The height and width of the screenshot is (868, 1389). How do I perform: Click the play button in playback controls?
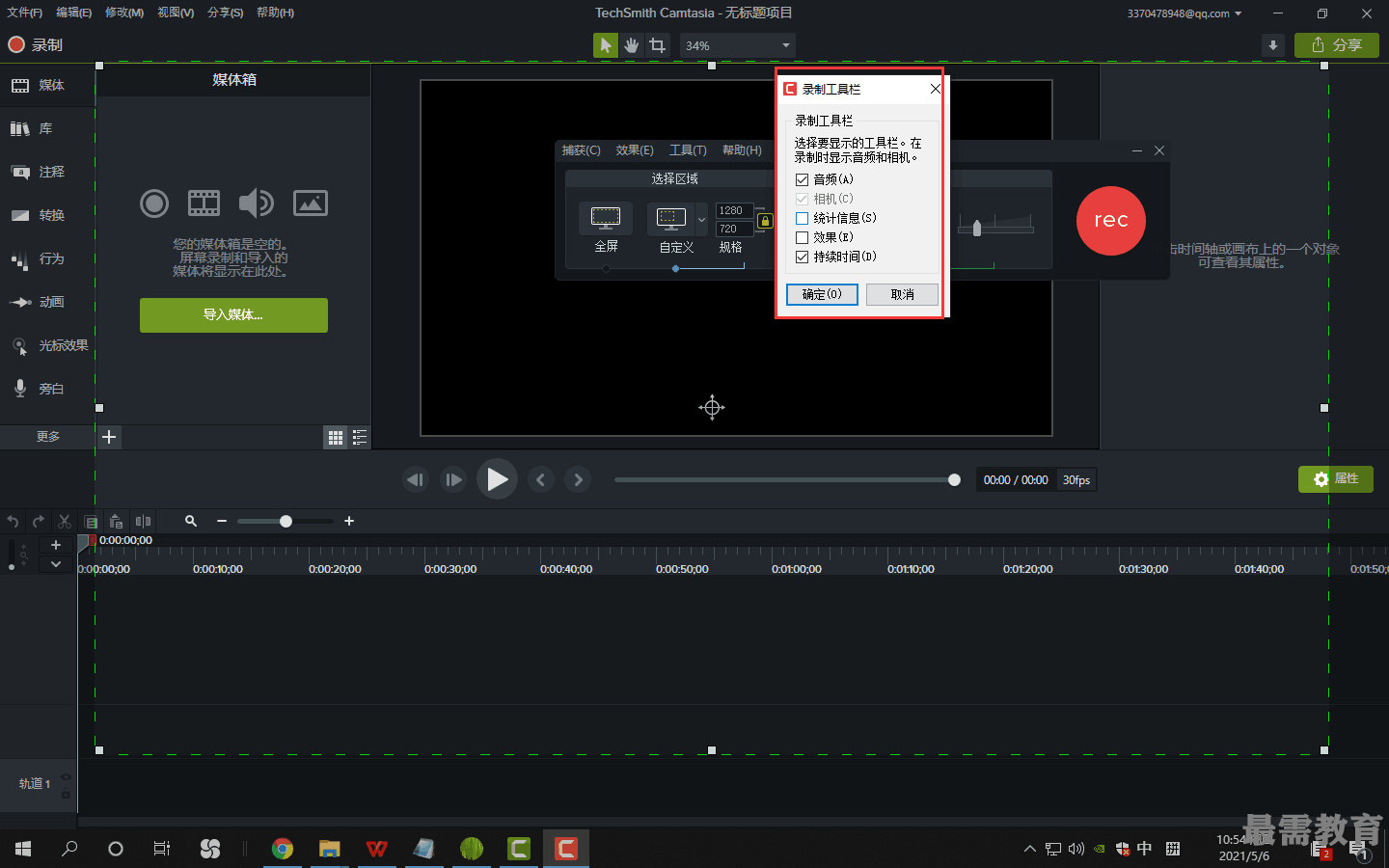pos(497,479)
